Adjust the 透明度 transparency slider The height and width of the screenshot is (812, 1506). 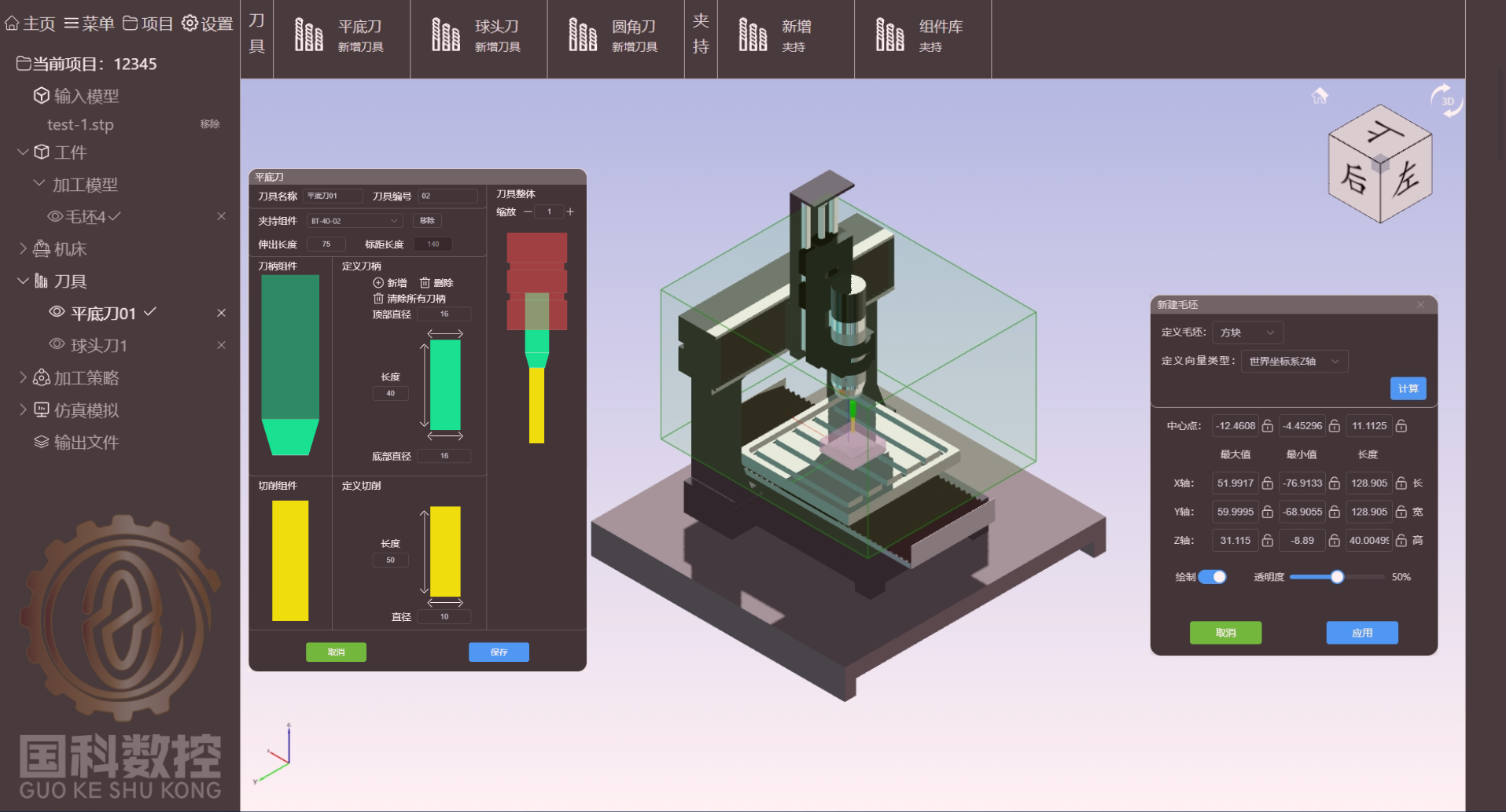click(x=1337, y=577)
